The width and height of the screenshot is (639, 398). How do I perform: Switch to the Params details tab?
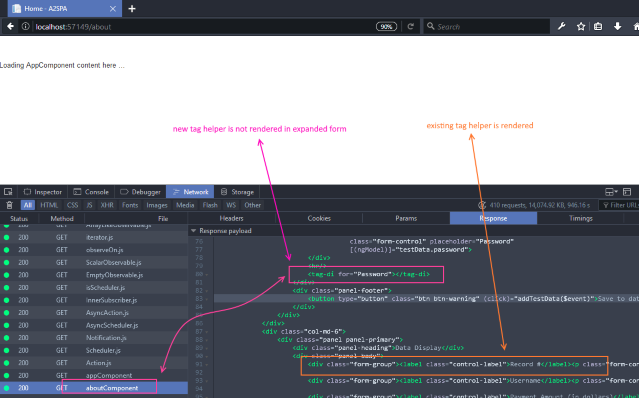[406, 218]
